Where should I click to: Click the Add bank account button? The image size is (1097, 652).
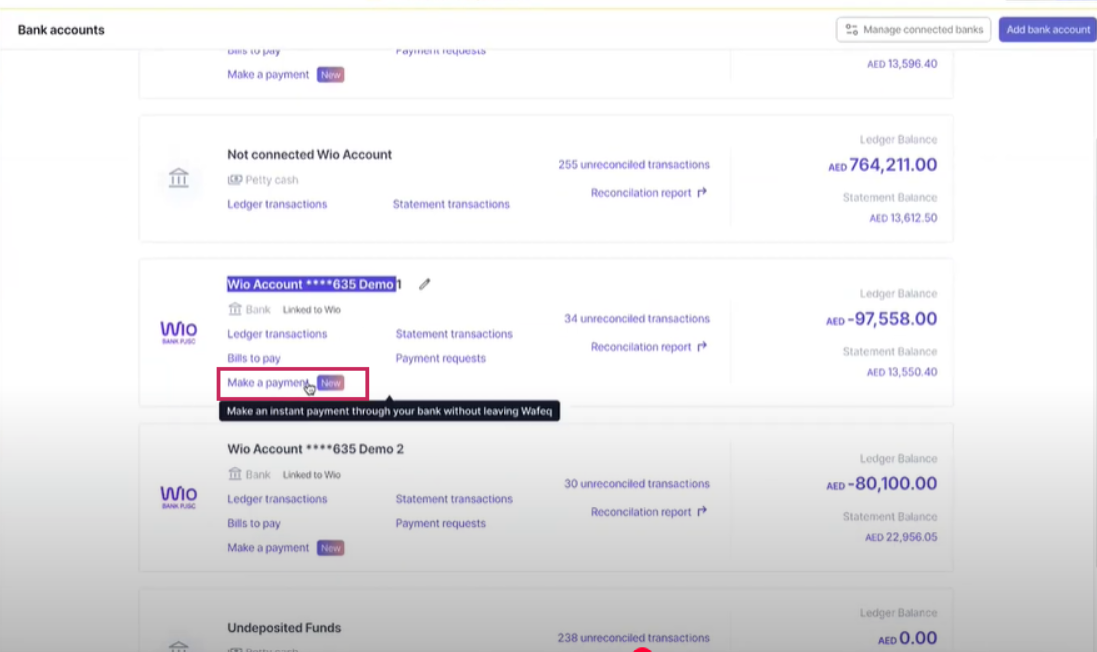(1047, 29)
